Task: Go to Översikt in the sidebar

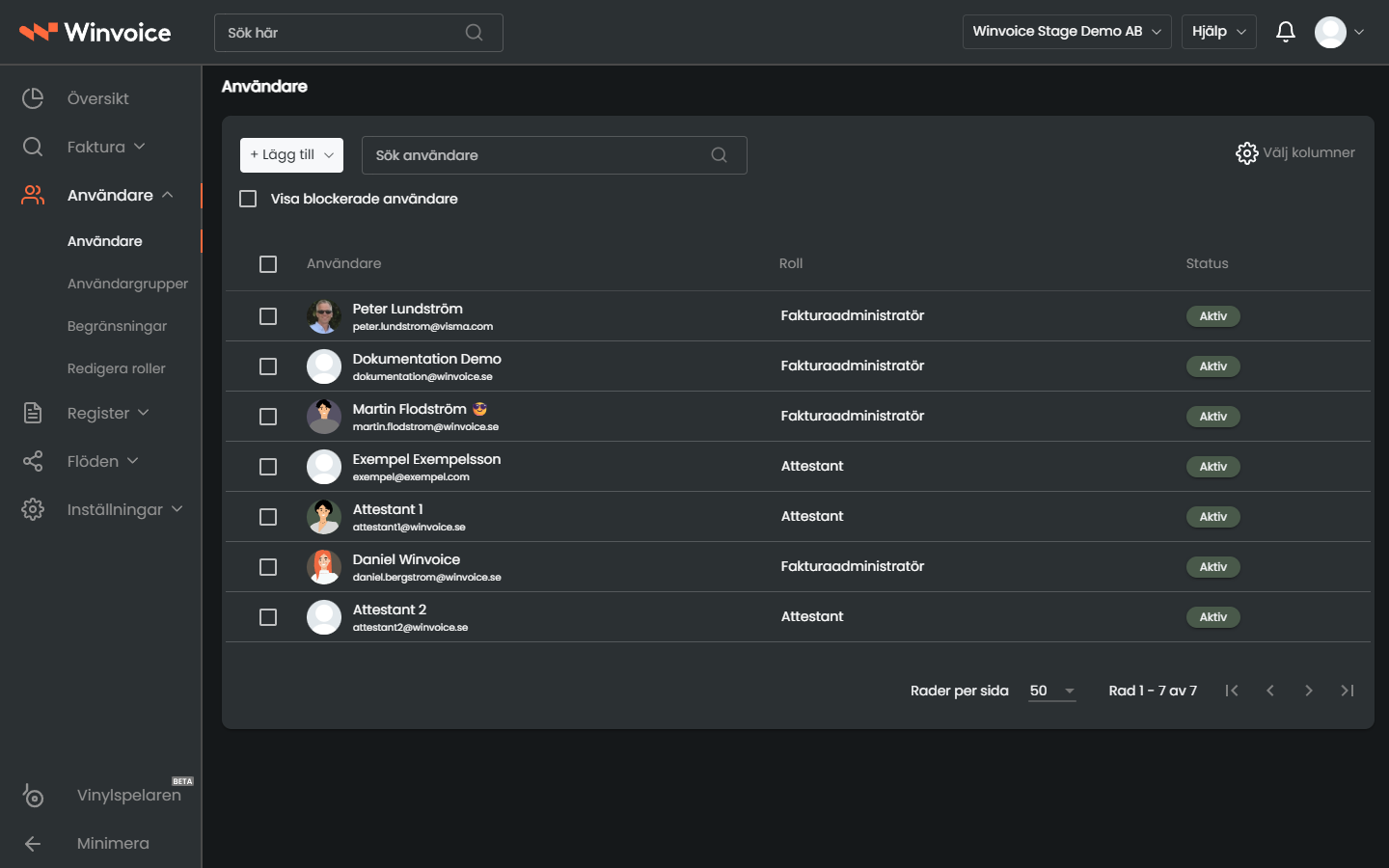Action: tap(97, 98)
